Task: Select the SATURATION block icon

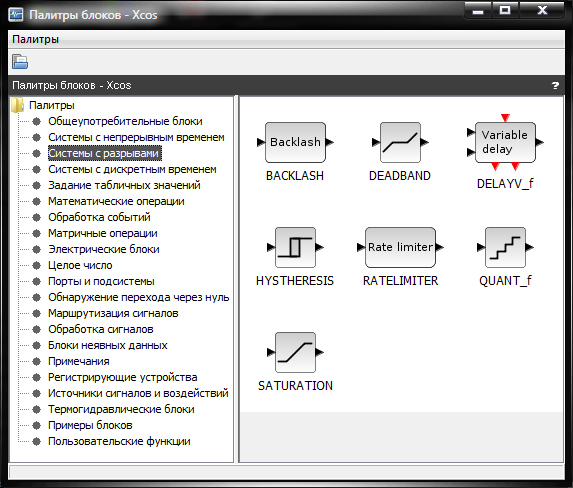Action: (295, 352)
